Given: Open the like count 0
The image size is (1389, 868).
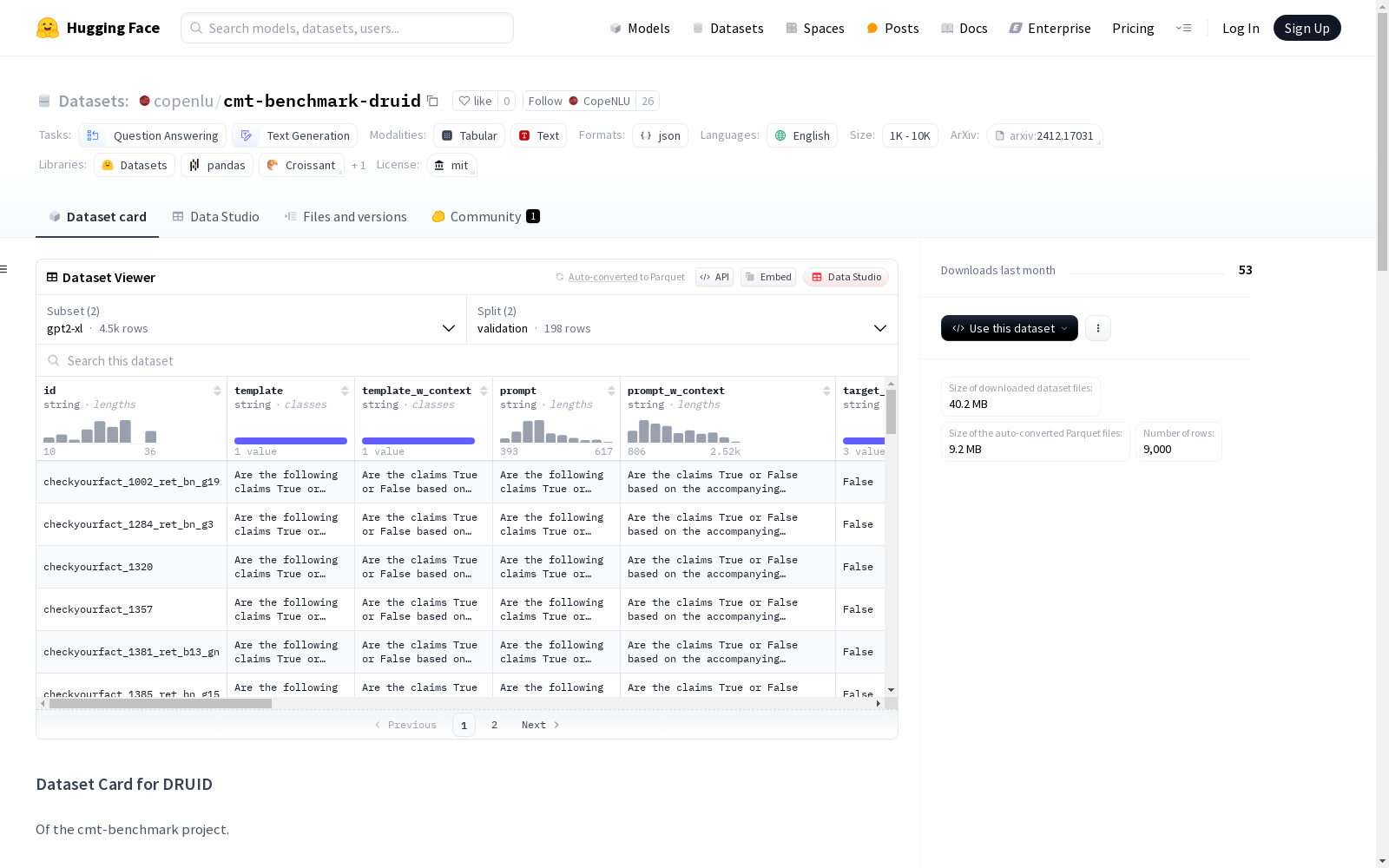Looking at the screenshot, I should pos(507,102).
